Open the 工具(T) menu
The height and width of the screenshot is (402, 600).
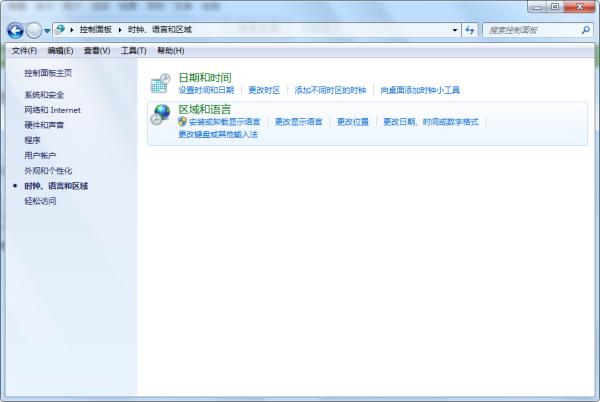click(x=134, y=50)
